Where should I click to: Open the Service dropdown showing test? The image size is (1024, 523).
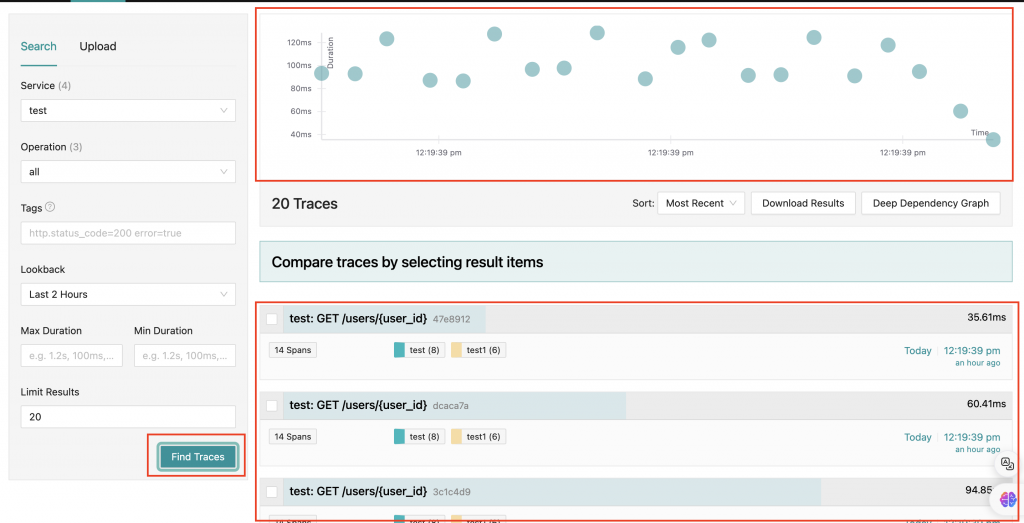coord(128,110)
